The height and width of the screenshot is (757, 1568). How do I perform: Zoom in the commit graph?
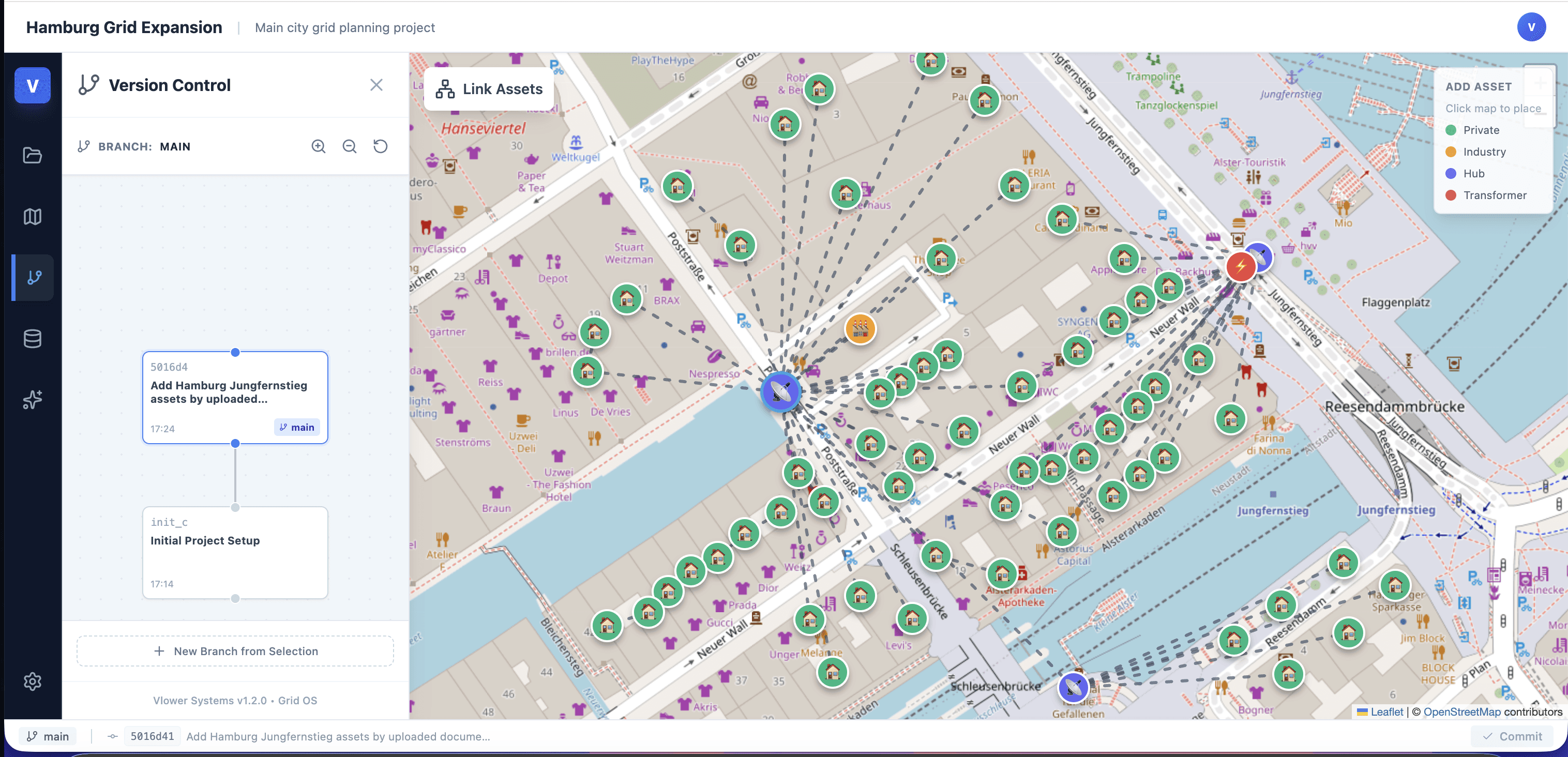click(319, 146)
